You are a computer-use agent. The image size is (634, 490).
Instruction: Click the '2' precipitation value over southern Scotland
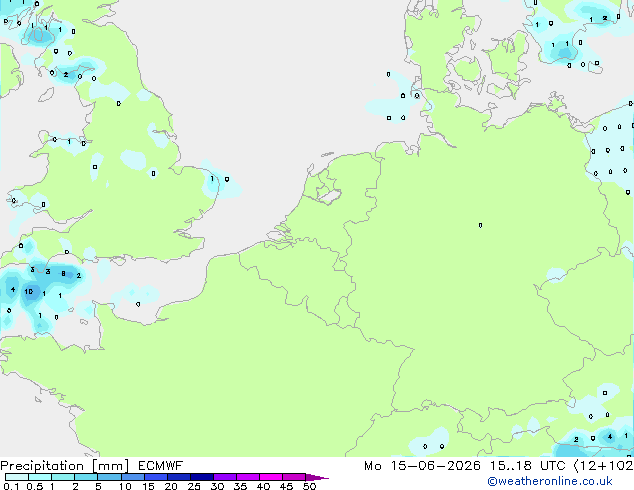(x=66, y=75)
